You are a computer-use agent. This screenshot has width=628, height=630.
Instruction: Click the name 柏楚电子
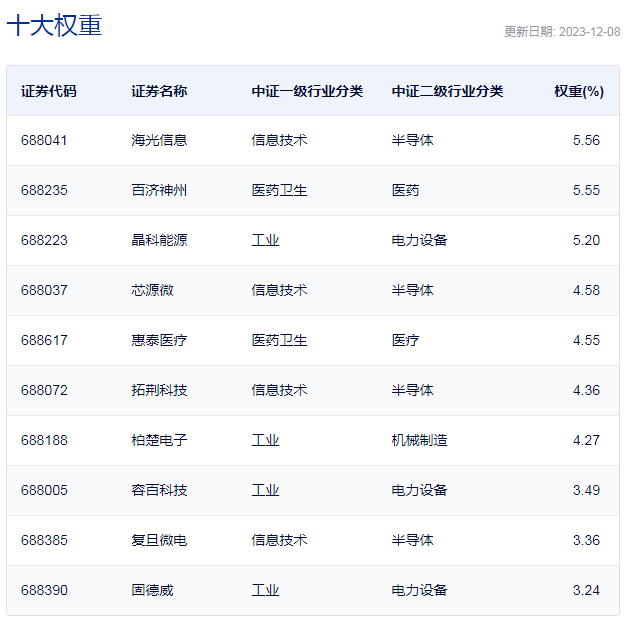(x=159, y=440)
